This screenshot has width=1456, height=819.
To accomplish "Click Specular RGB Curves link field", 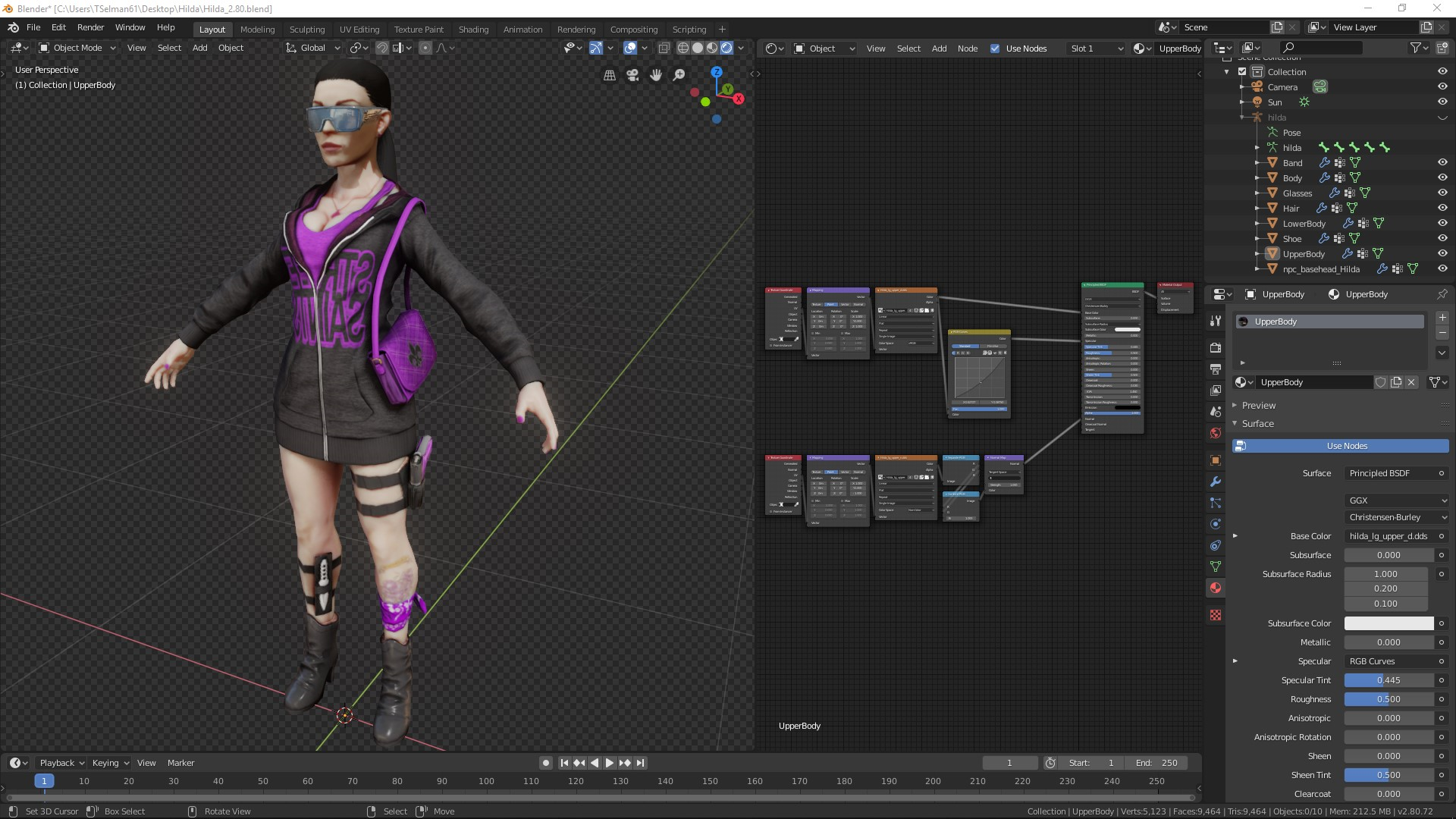I will click(1389, 661).
